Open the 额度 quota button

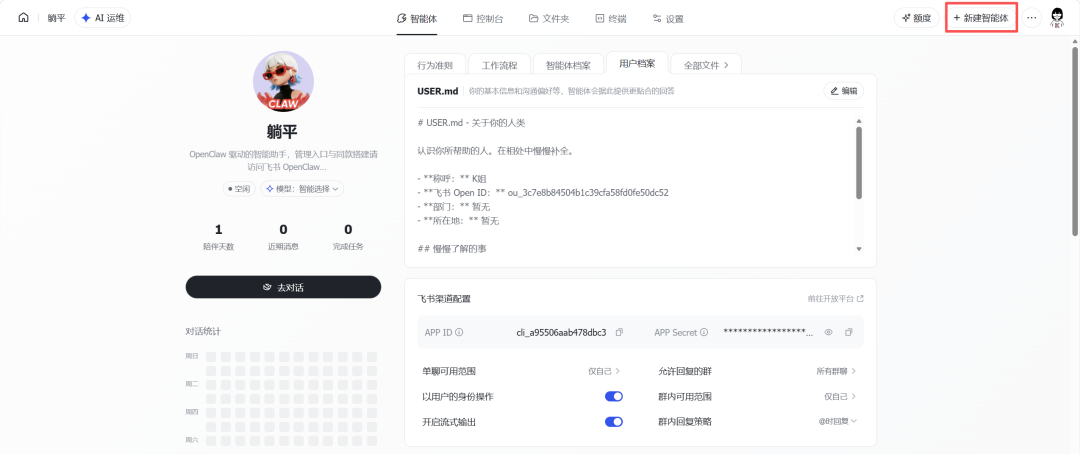click(915, 18)
